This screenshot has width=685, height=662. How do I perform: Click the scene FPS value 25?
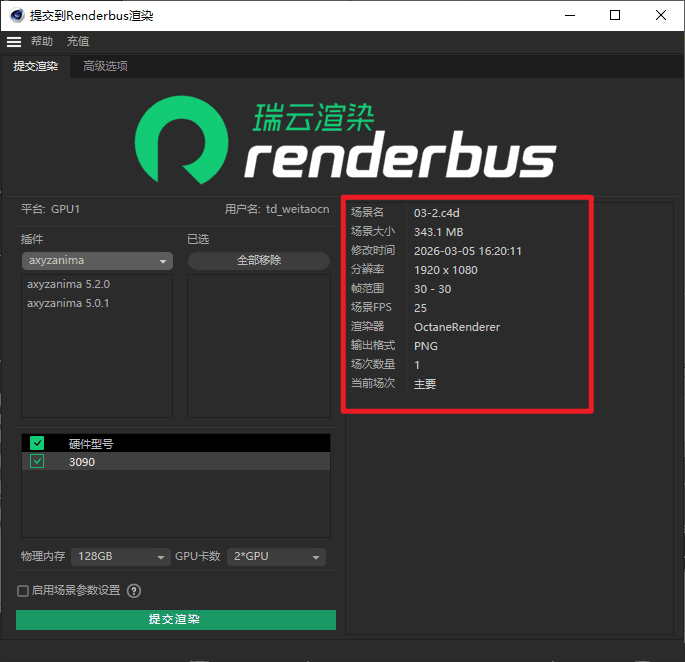(420, 308)
